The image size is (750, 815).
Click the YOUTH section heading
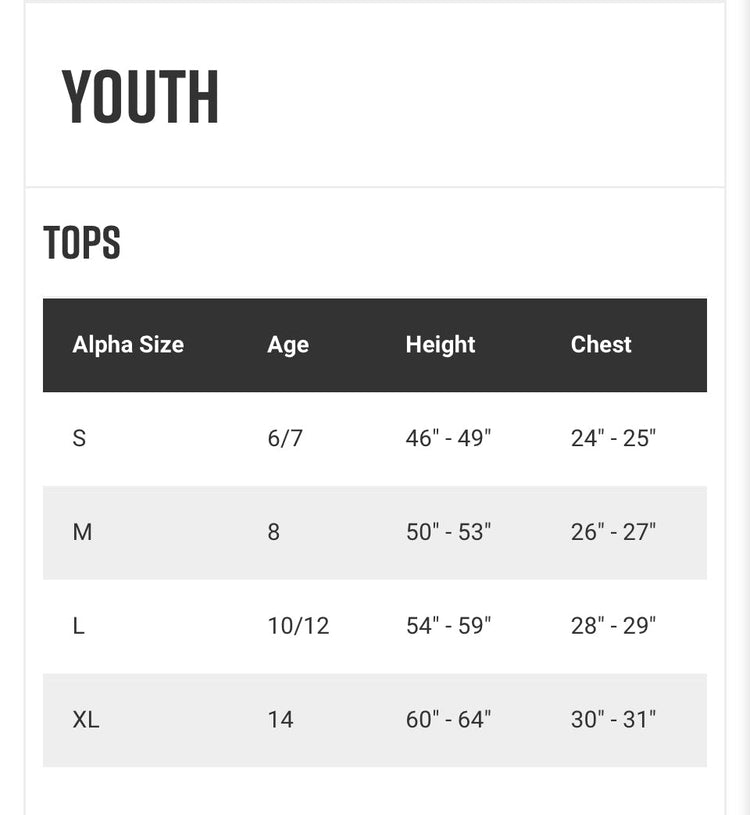(x=140, y=97)
